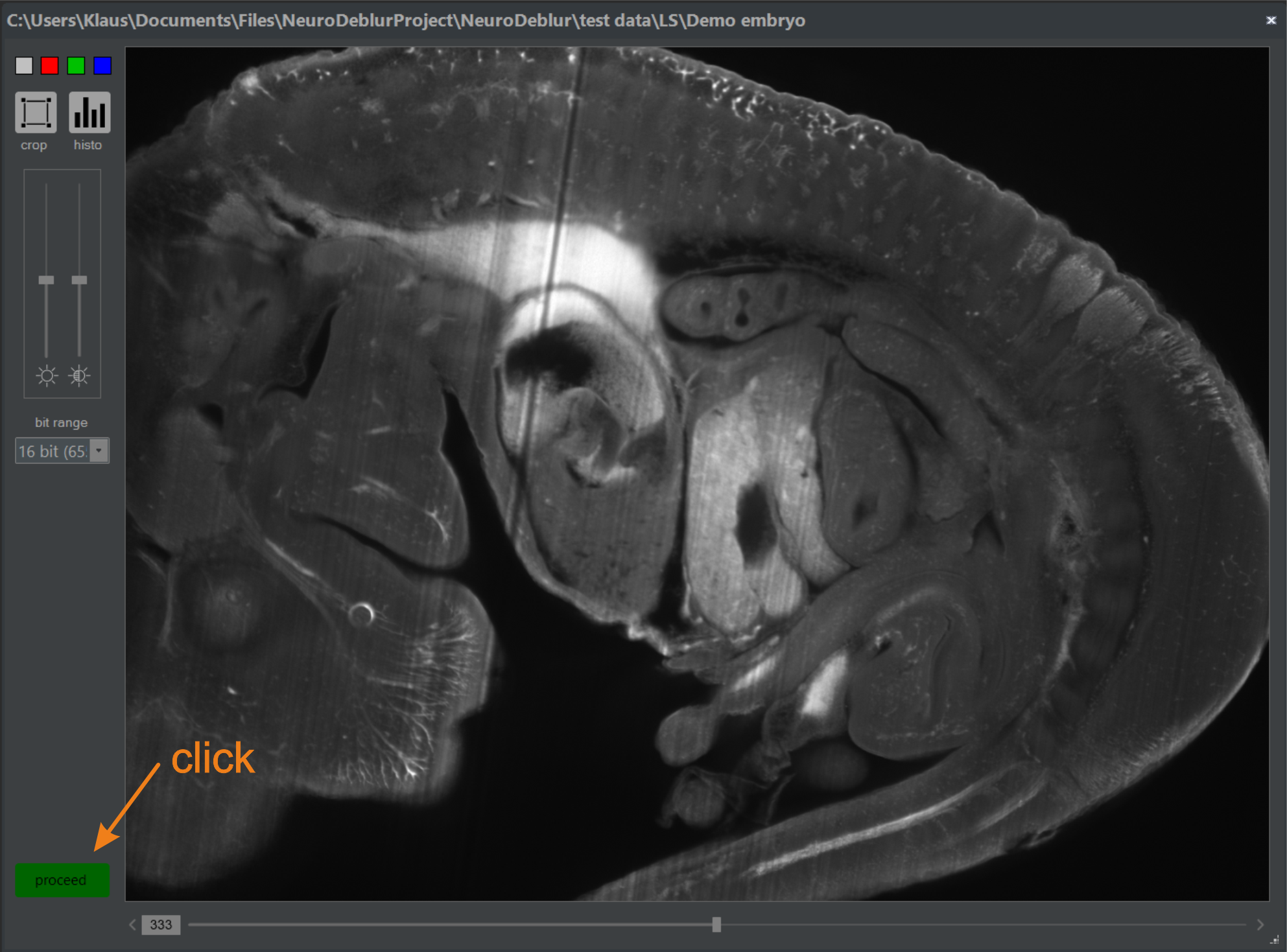
Task: Close the Demo embryo viewer window
Action: click(1271, 20)
